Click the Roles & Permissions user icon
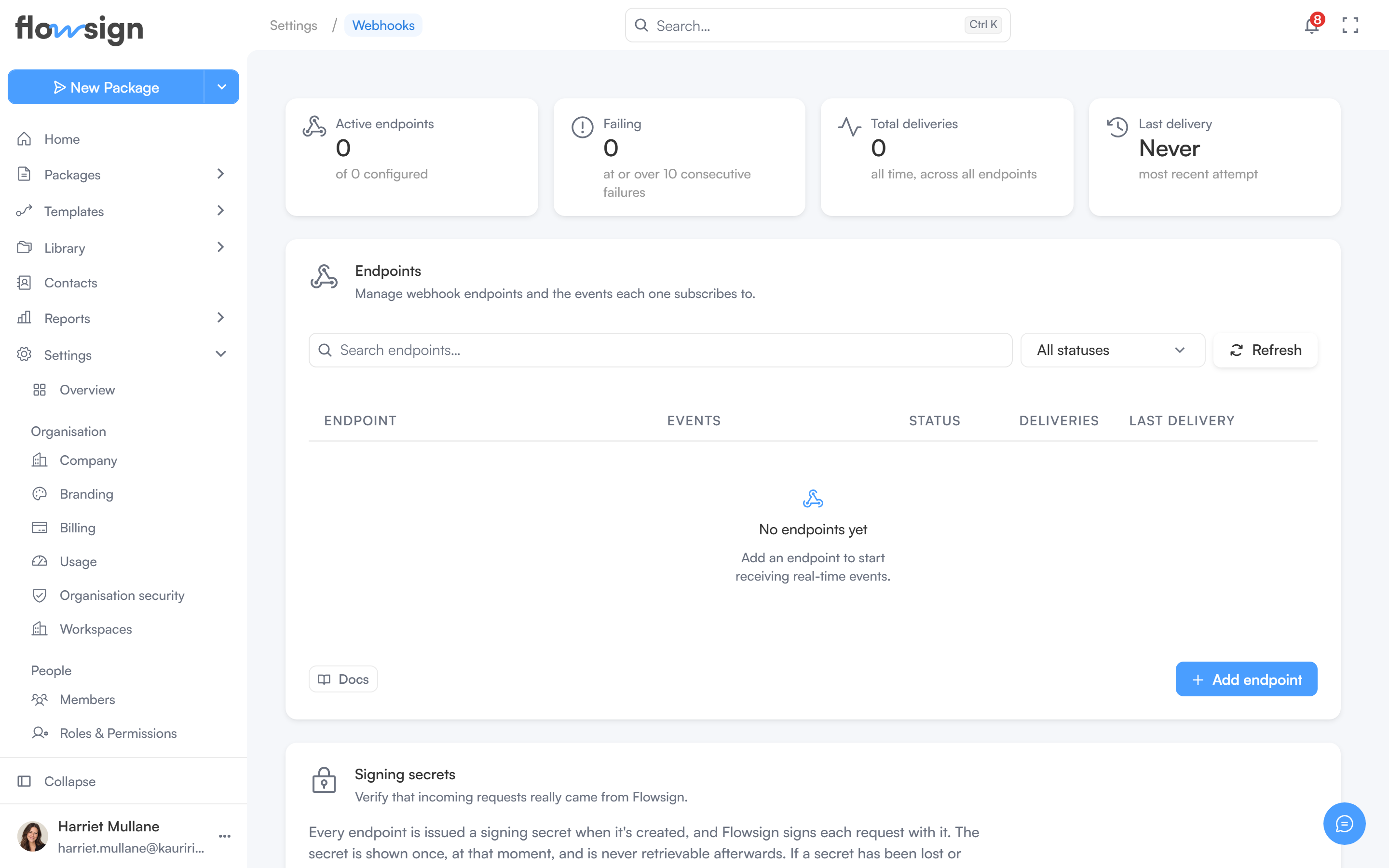 [40, 733]
